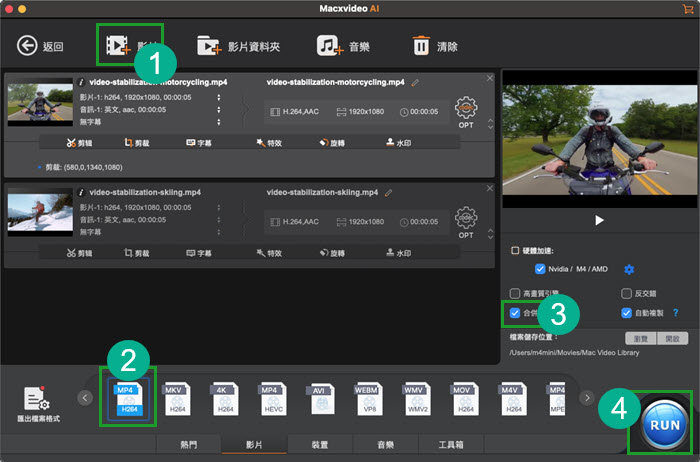Click the blue RUN button
The width and height of the screenshot is (700, 462).
[665, 425]
